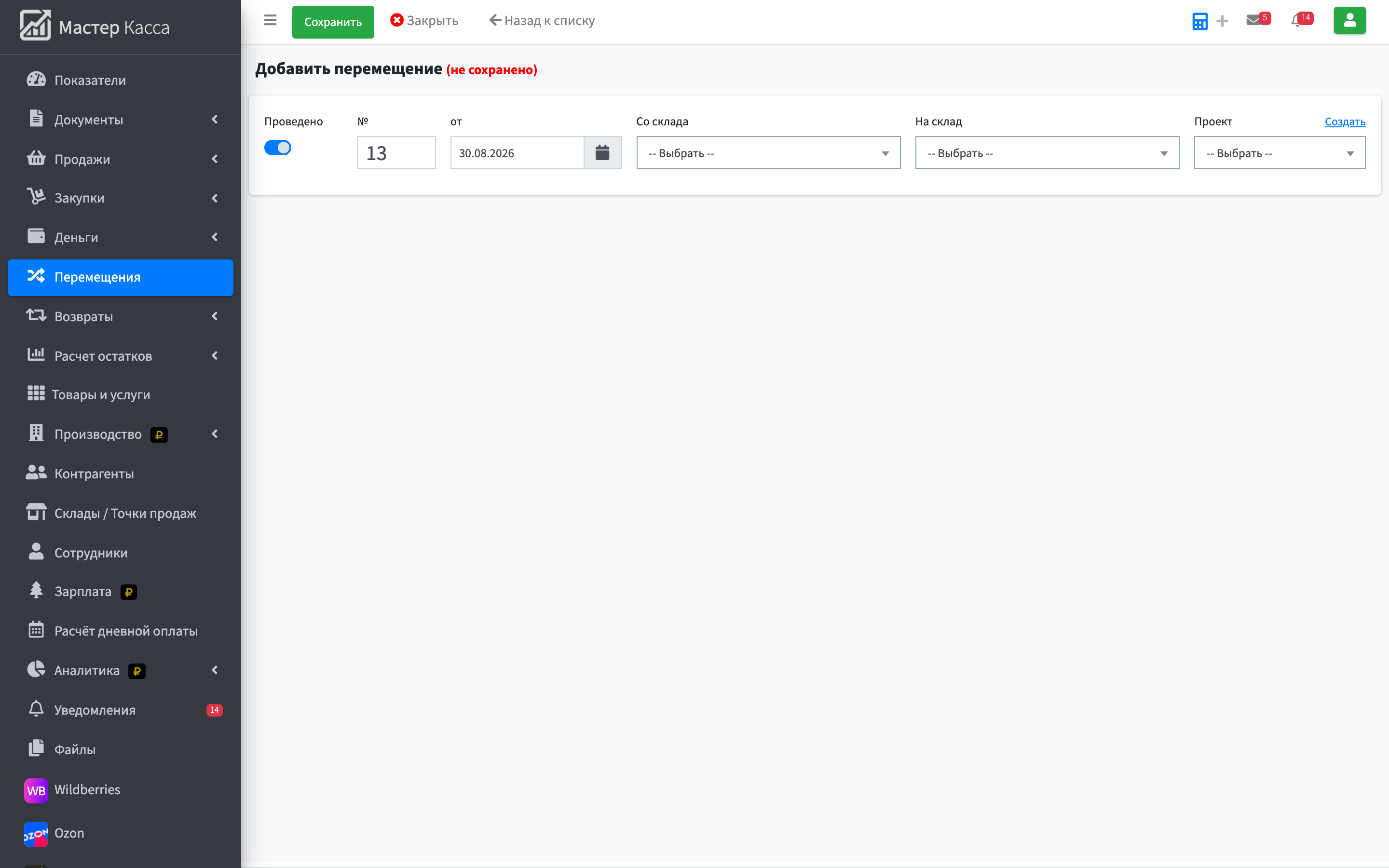Screen dimensions: 1389x868
Task: Open the Wildberries WB sidebar icon
Action: 36,790
